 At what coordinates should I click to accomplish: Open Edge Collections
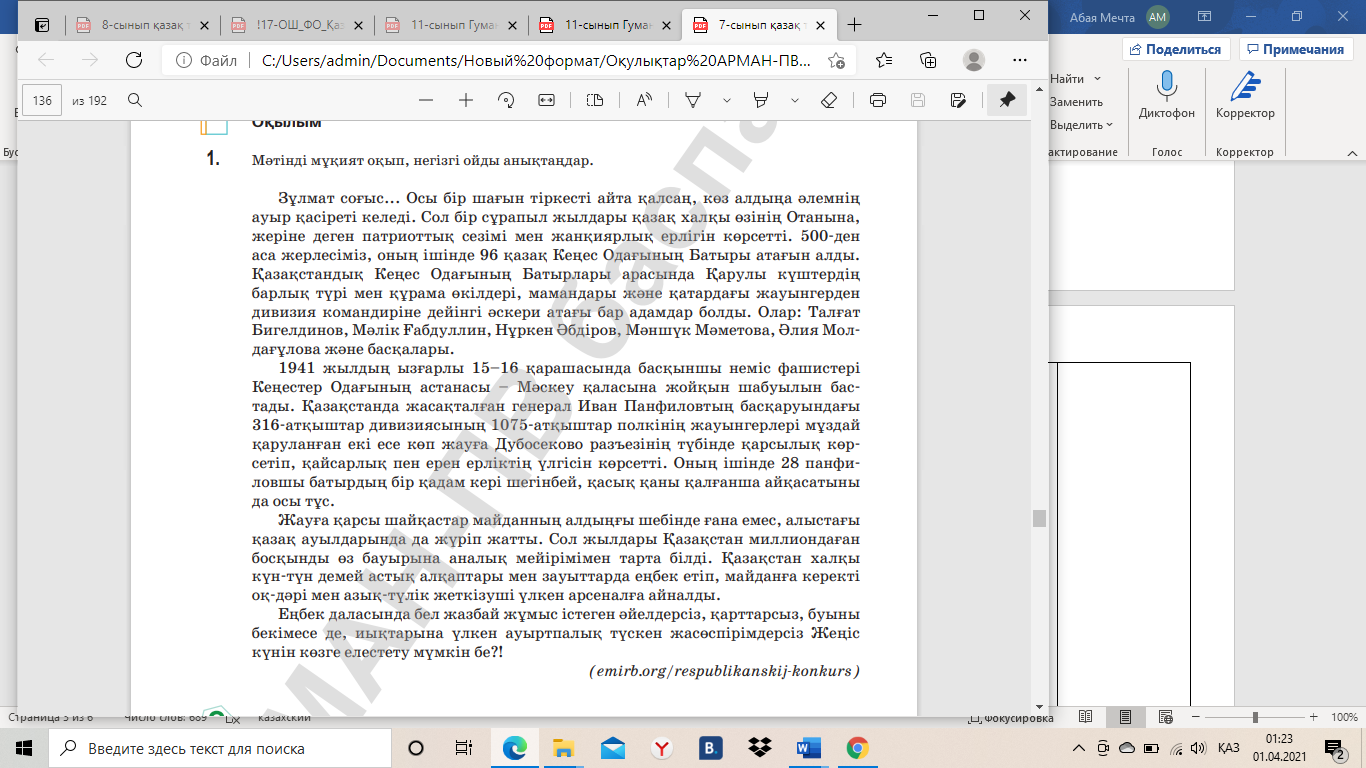[x=928, y=60]
